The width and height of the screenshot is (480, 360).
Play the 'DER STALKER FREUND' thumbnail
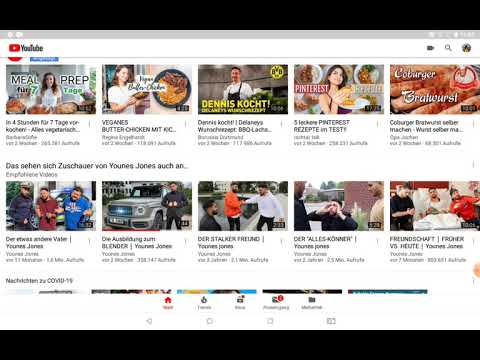tap(243, 206)
